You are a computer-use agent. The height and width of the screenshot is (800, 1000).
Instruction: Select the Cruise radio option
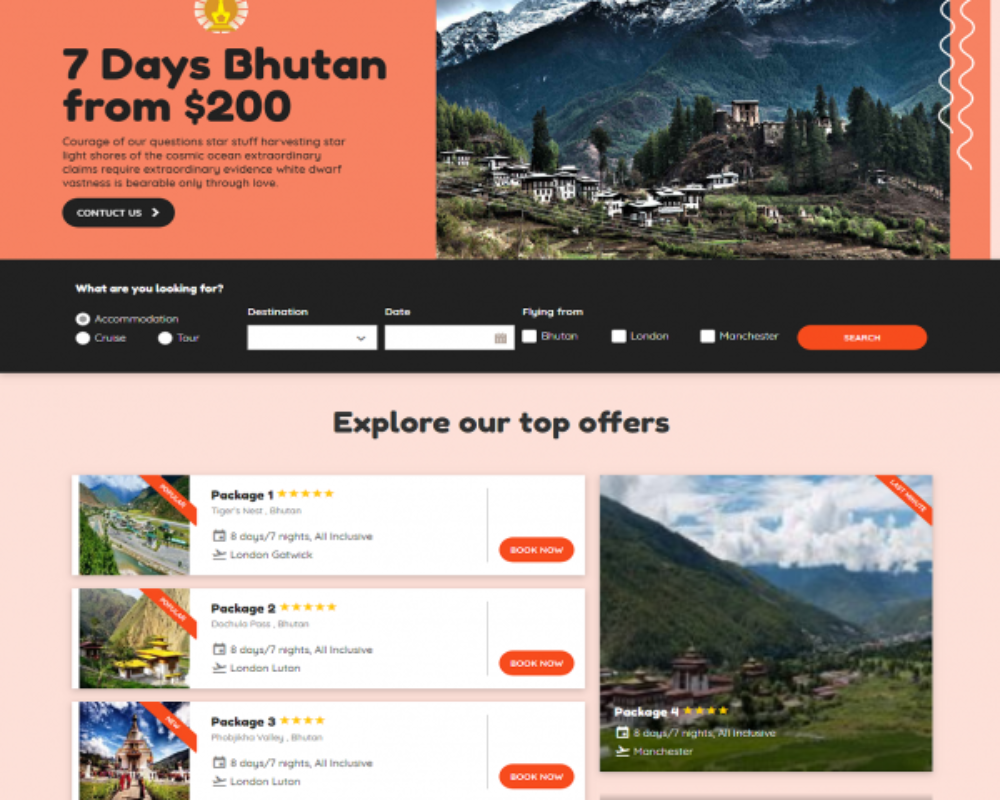[83, 338]
